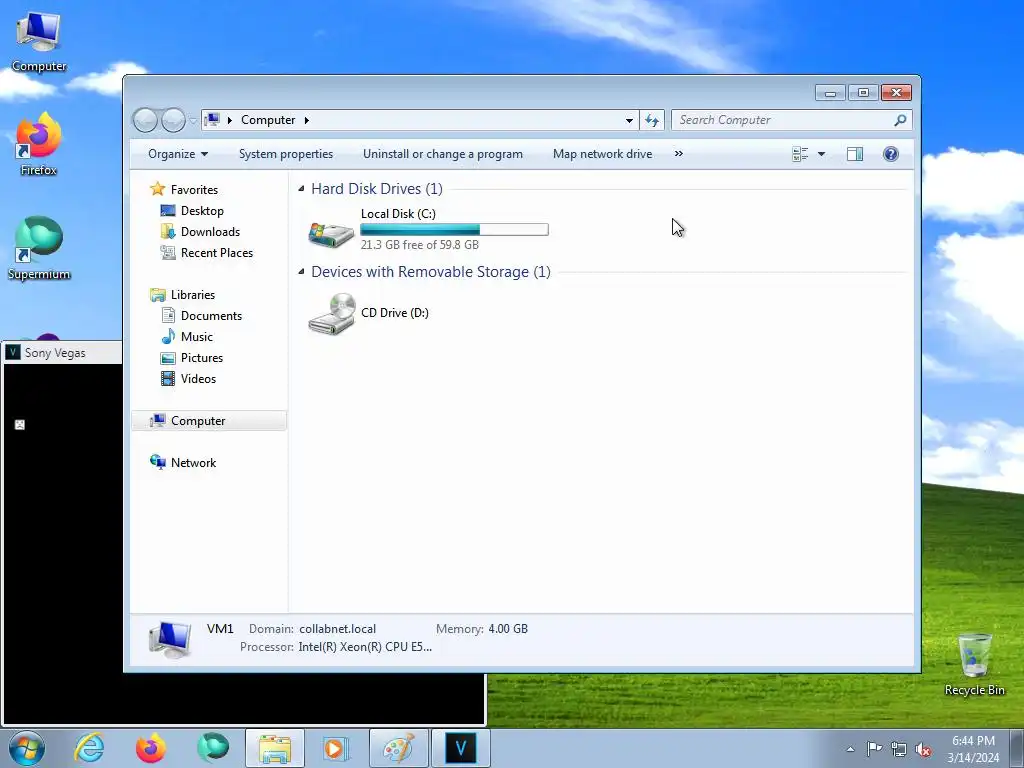Viewport: 1024px width, 768px height.
Task: Launch Internet Explorer from the taskbar
Action: point(89,748)
